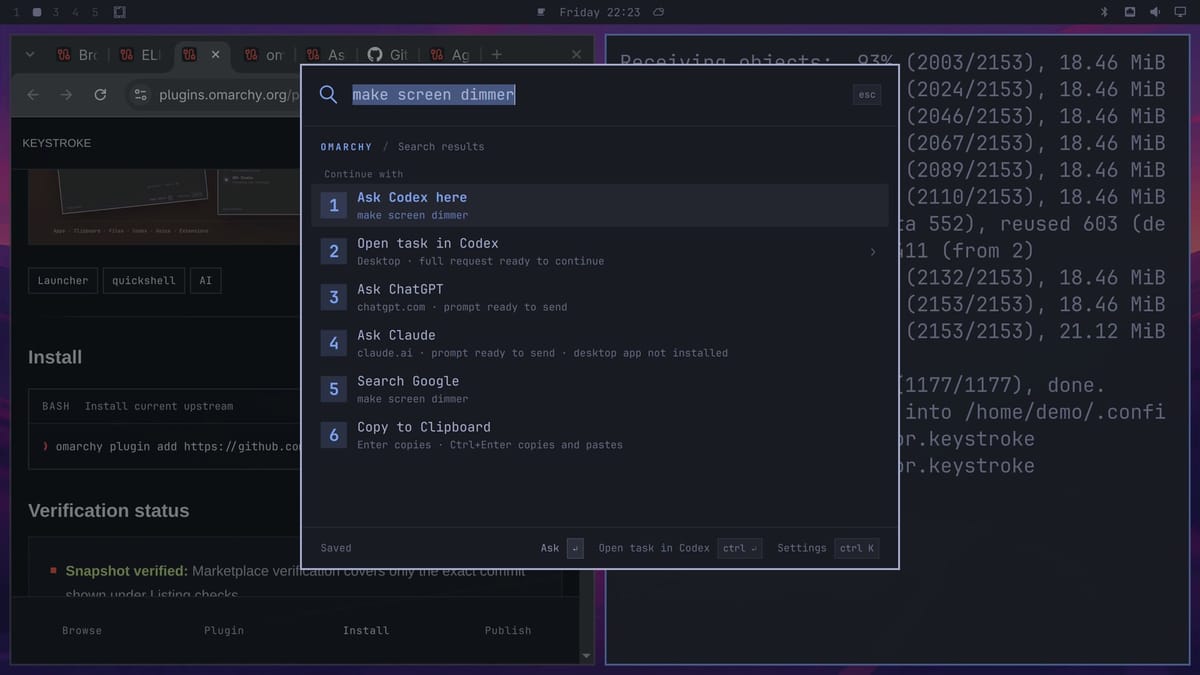1200x675 pixels.
Task: Click number 1 badge beside Ask Codex here
Action: 334,205
